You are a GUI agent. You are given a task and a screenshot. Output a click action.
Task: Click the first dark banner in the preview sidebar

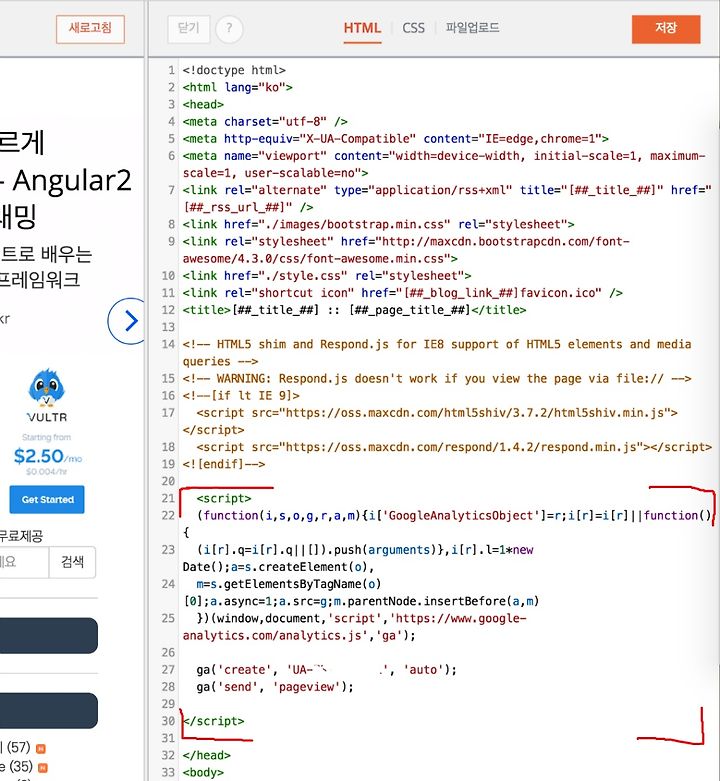(48, 636)
